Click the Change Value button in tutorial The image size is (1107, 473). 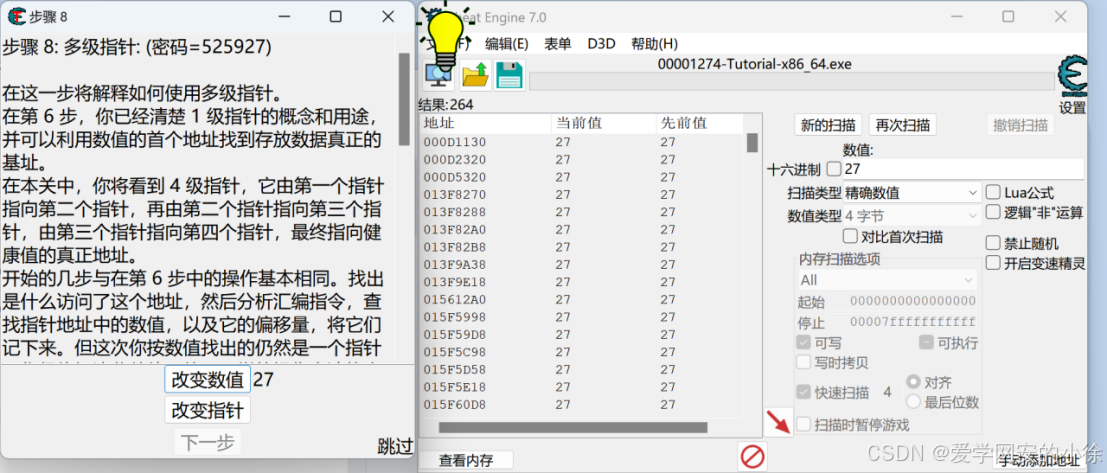coord(208,379)
